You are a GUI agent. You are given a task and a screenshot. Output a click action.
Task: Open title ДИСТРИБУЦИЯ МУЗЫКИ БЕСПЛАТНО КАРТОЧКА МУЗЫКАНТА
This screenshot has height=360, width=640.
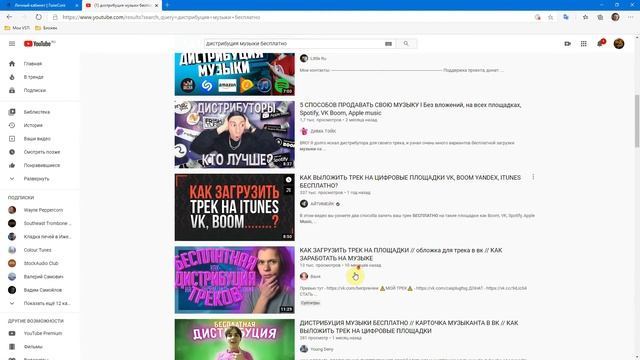tap(409, 327)
